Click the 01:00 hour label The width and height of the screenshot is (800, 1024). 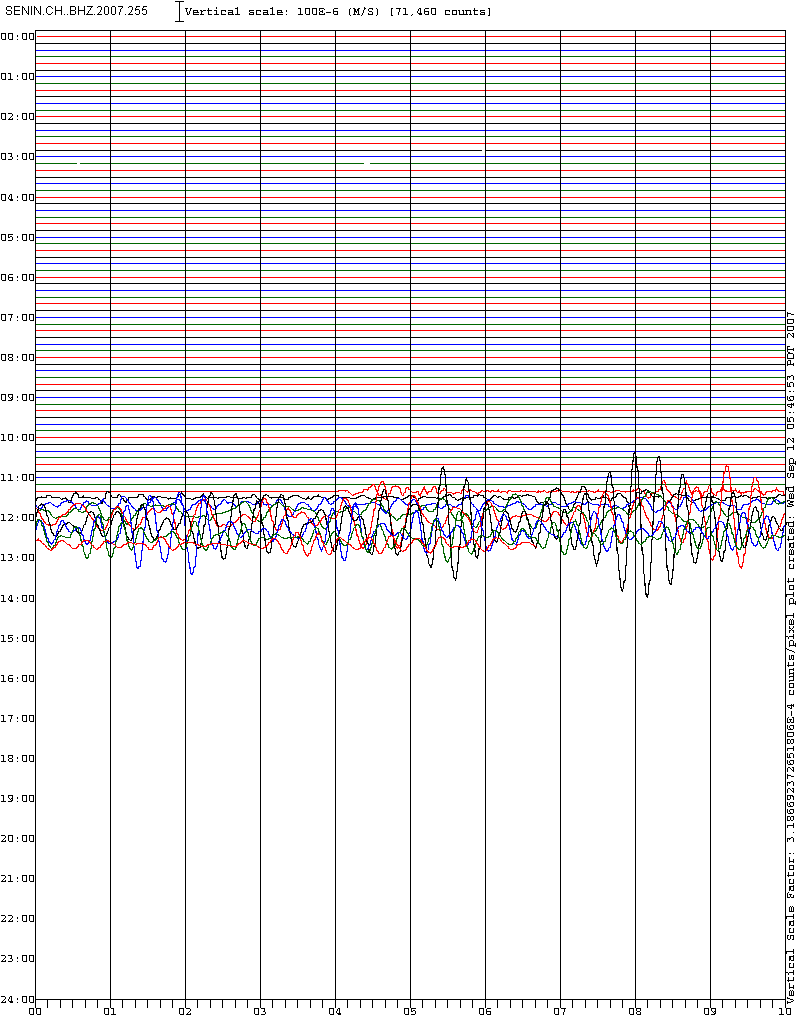pyautogui.click(x=17, y=76)
